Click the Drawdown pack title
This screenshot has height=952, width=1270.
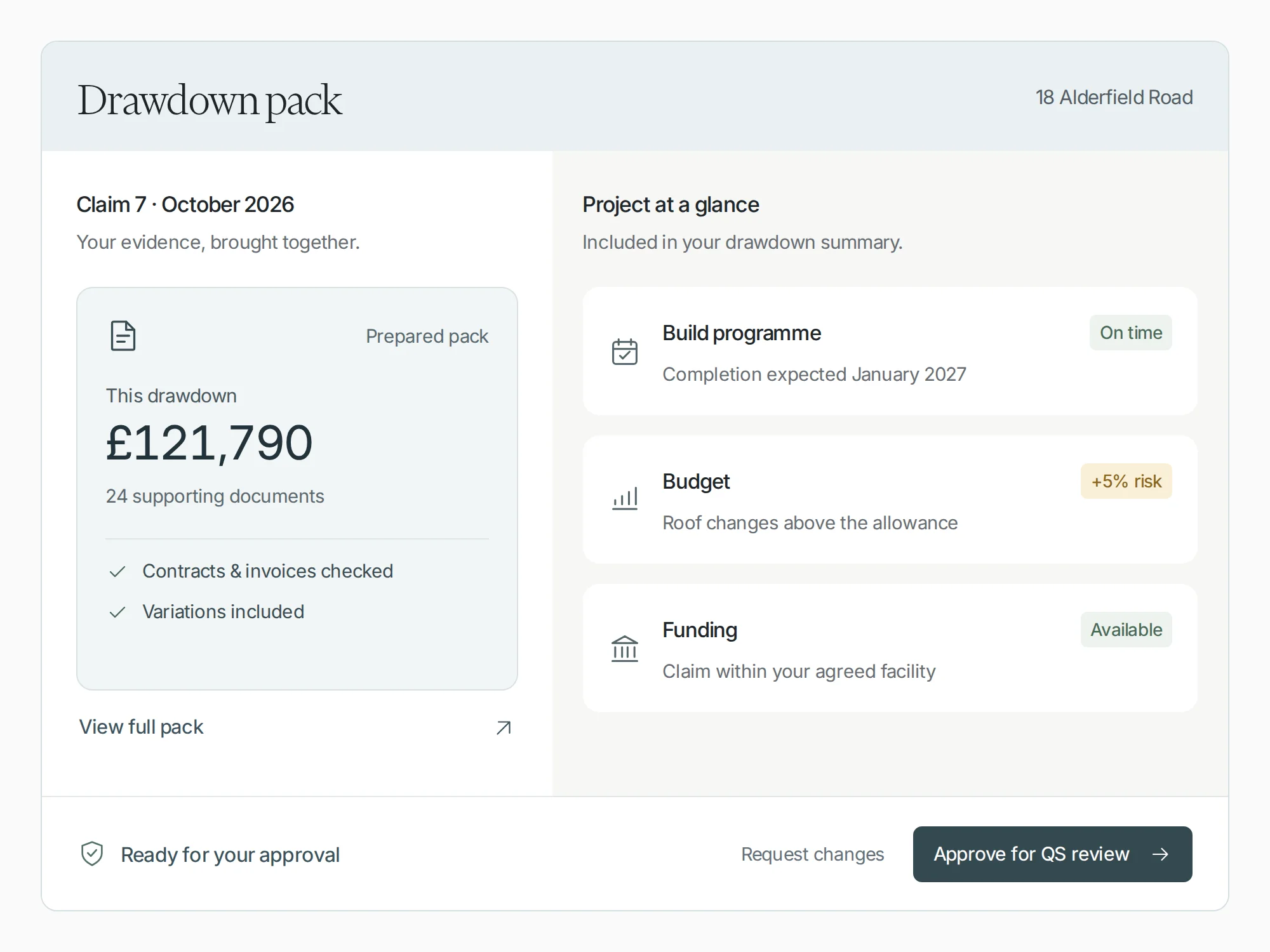(x=210, y=101)
